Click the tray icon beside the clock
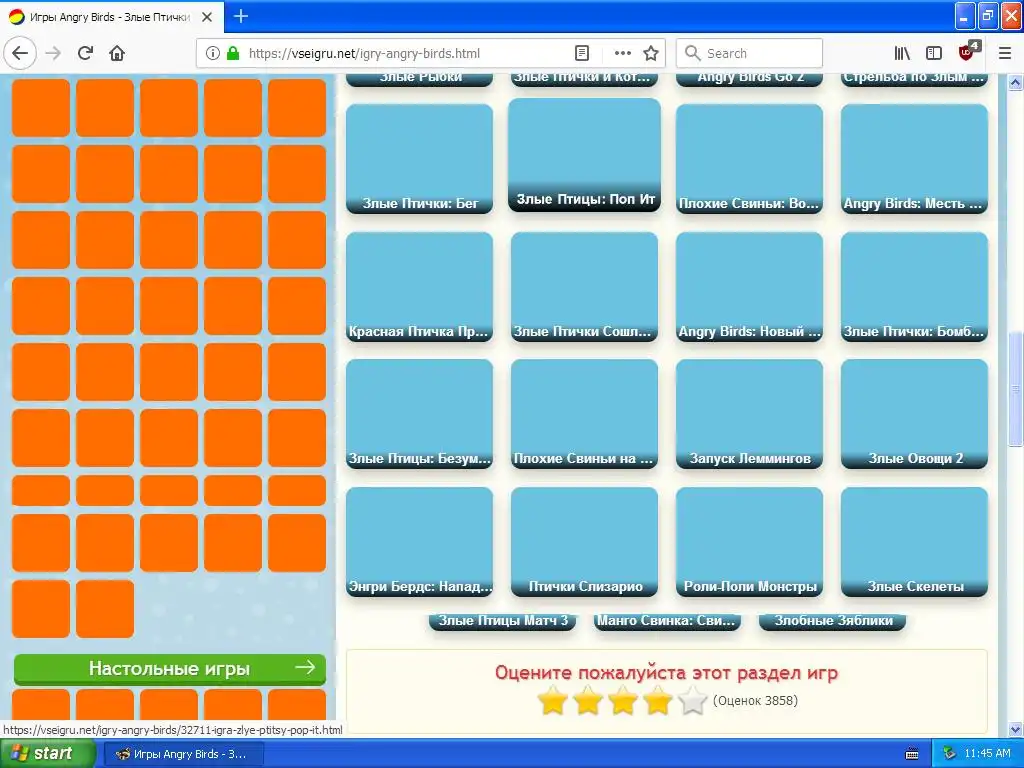 tap(950, 754)
